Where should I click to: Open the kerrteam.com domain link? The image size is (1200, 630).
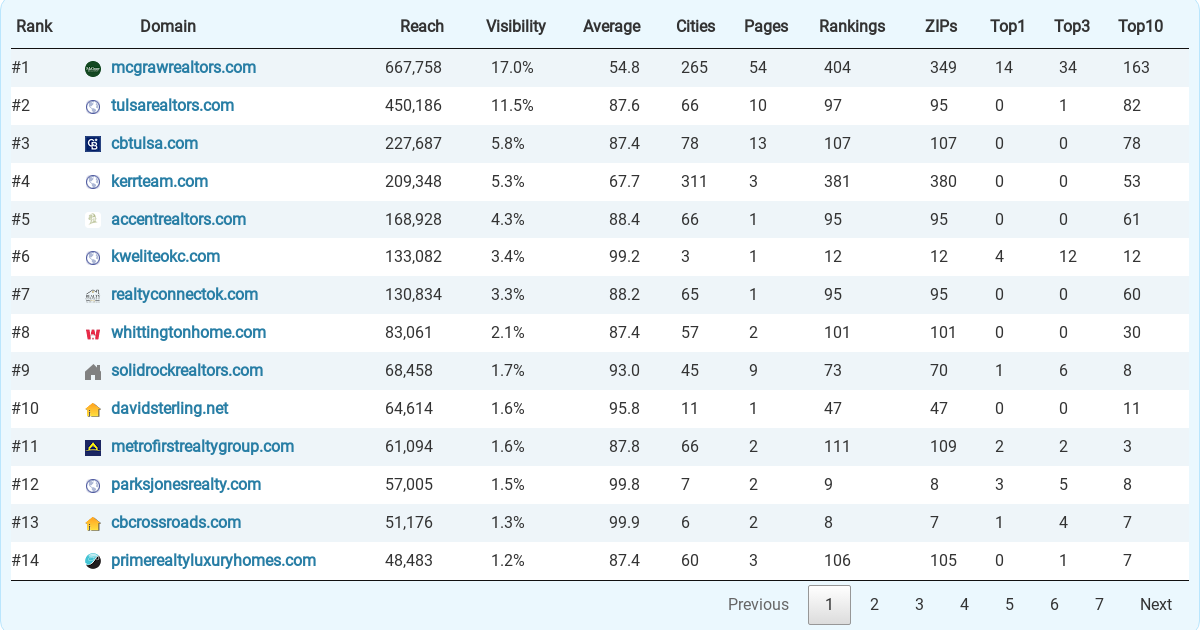(159, 181)
